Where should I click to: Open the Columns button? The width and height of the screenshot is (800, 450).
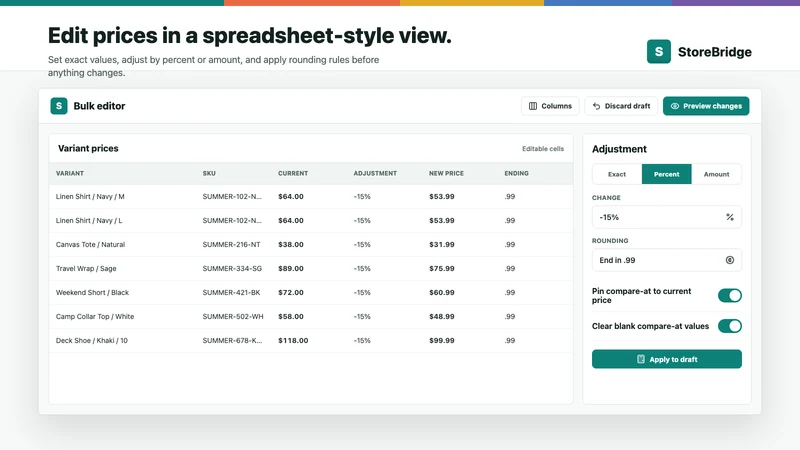point(550,106)
